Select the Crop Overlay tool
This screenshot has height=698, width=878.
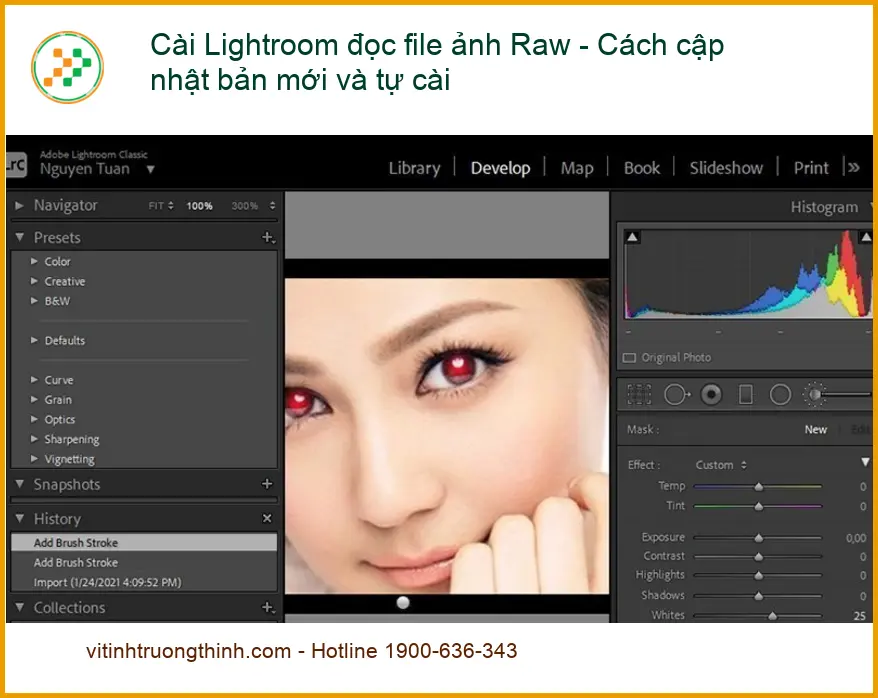(x=639, y=394)
